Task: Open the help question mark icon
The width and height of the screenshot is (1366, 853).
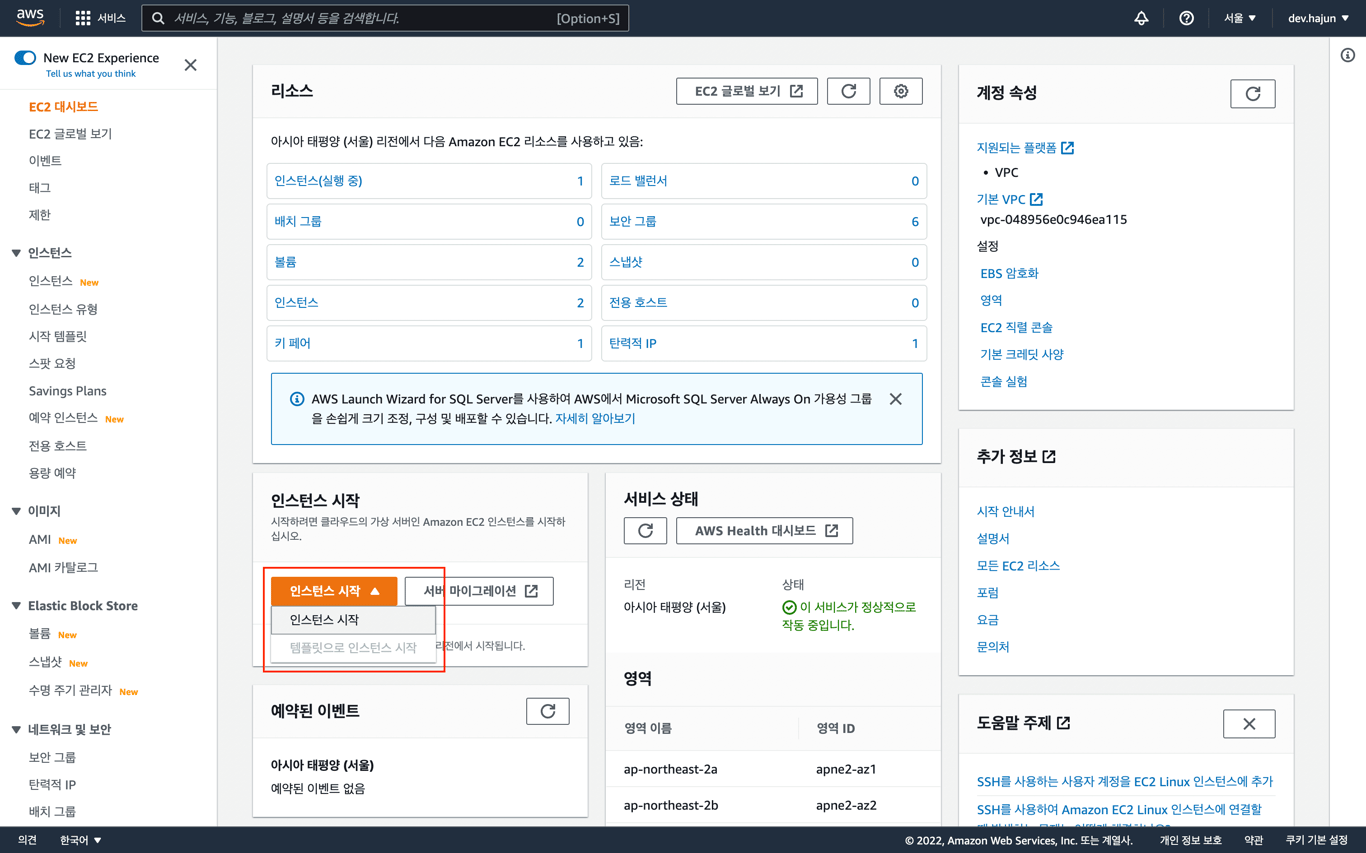Action: click(1186, 18)
